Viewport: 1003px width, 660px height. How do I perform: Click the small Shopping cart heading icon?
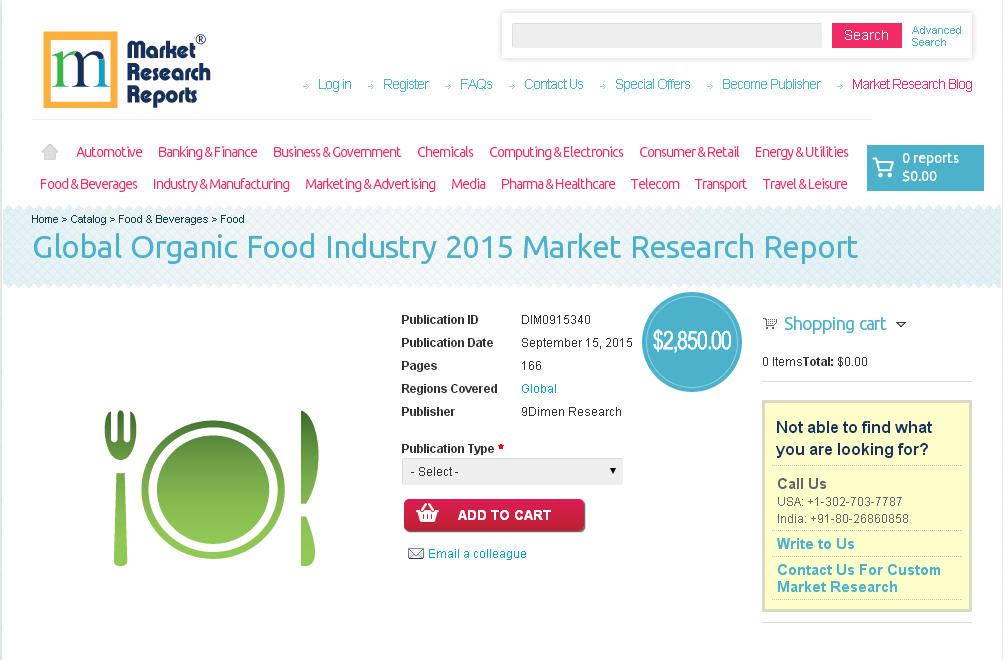pyautogui.click(x=770, y=324)
